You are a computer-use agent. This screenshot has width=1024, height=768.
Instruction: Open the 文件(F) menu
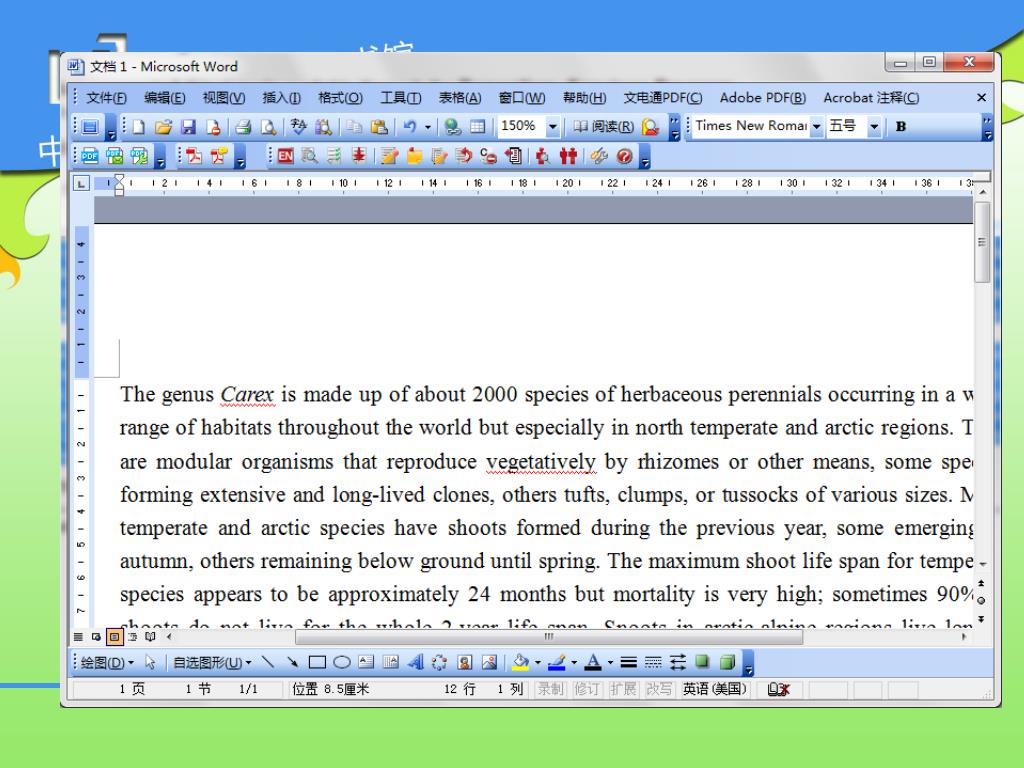106,98
